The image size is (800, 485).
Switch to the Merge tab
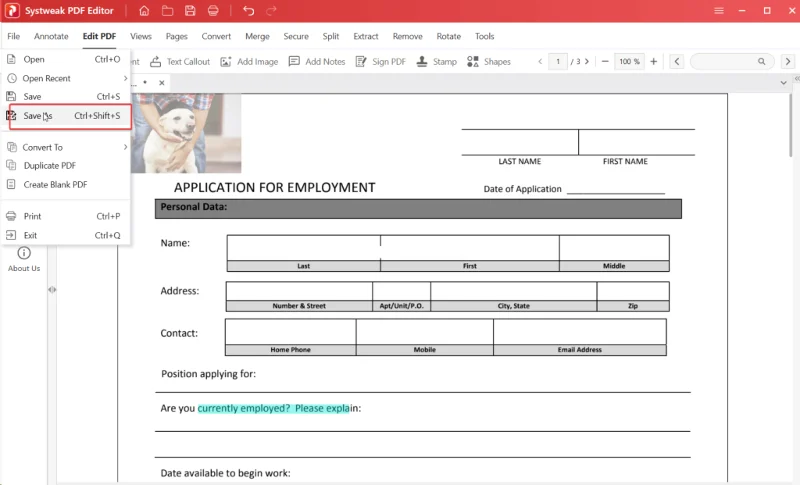coord(257,36)
